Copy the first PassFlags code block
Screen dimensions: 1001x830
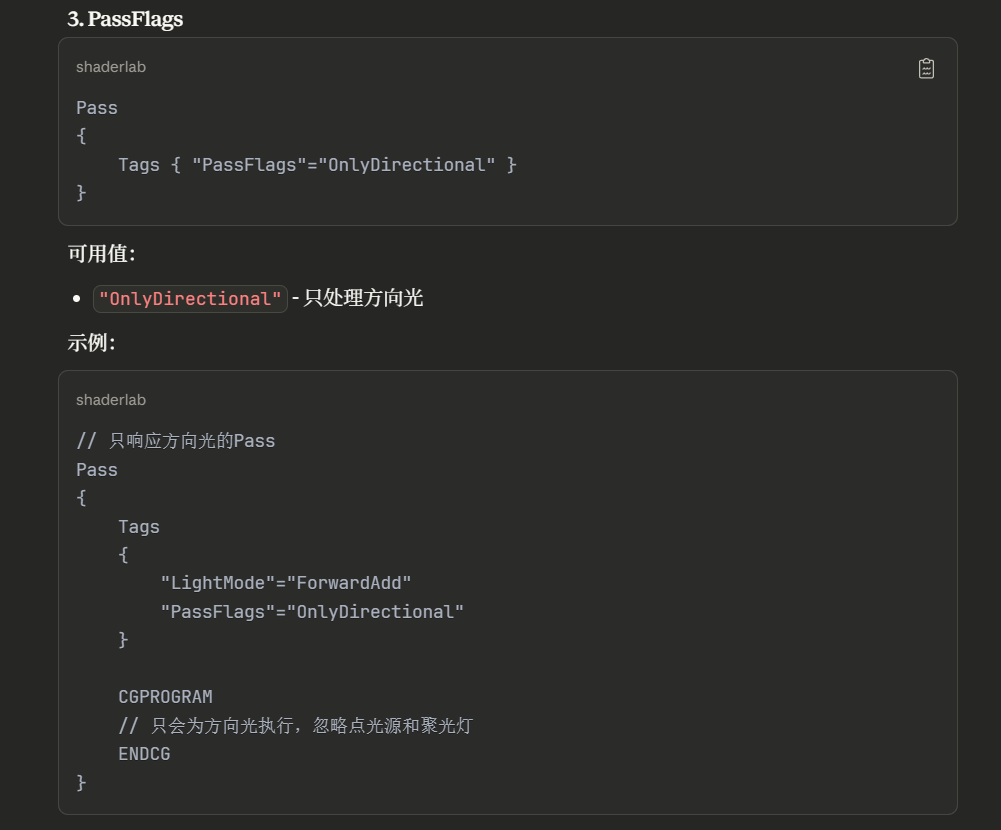click(x=926, y=68)
